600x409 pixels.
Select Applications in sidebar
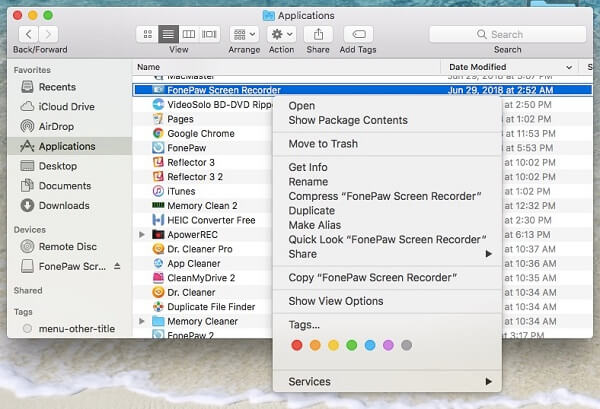70,146
